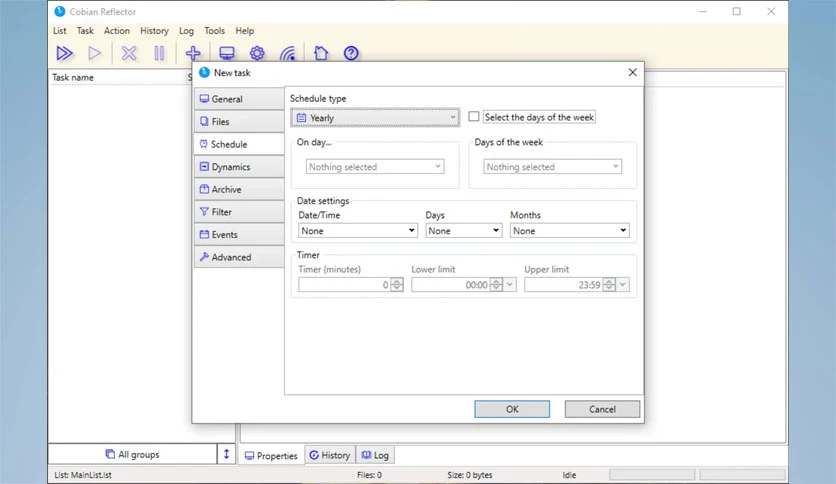The image size is (836, 484).
Task: Open the Tools menu
Action: pos(214,31)
